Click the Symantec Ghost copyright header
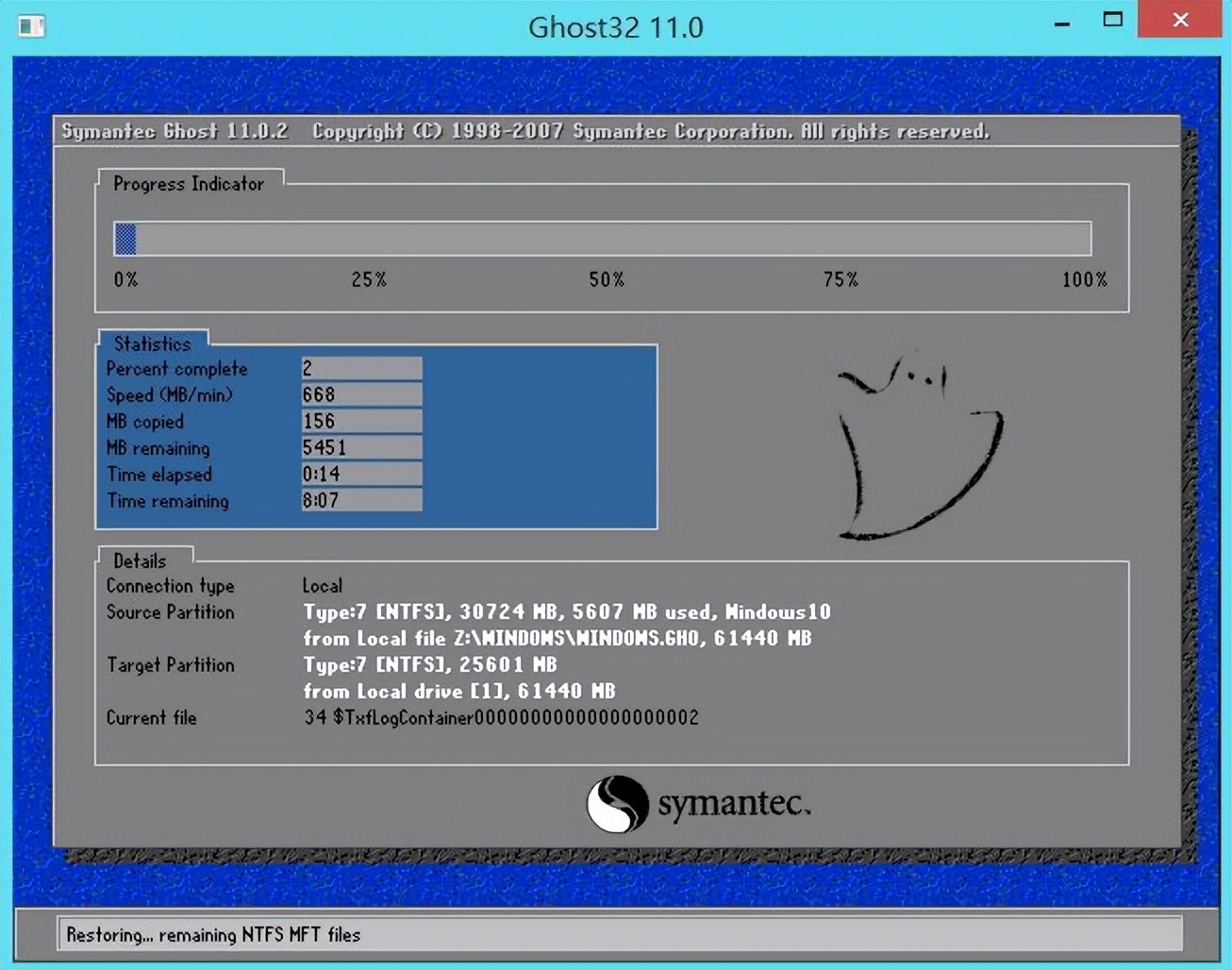The image size is (1232, 970). [525, 131]
